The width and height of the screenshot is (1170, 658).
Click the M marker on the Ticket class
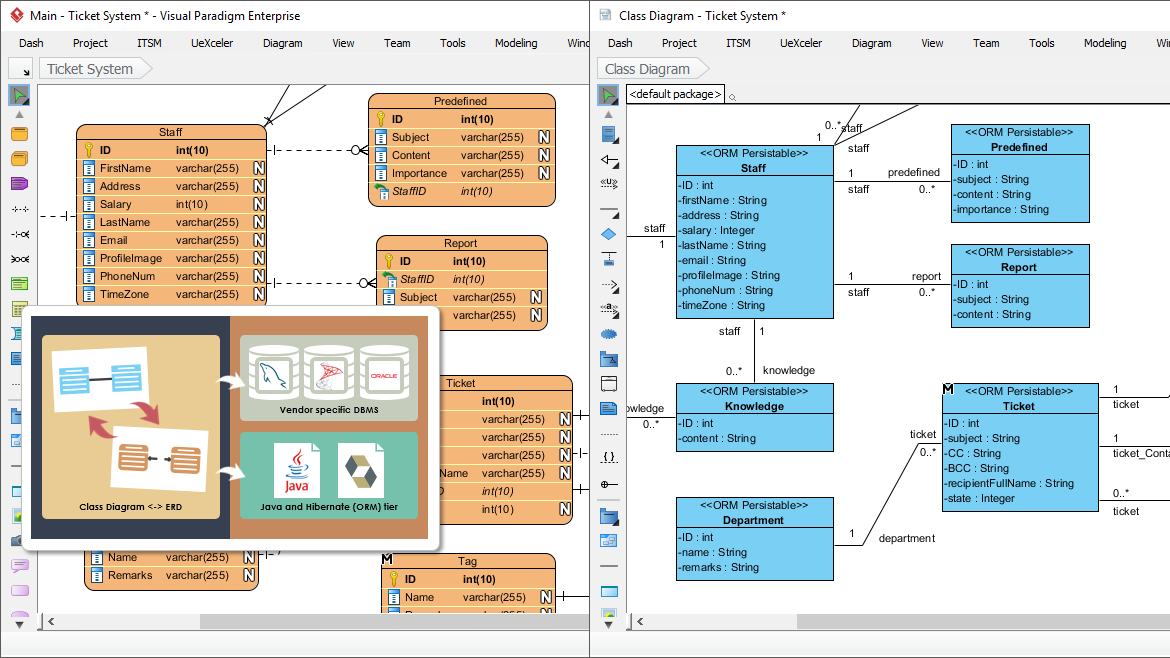point(948,389)
